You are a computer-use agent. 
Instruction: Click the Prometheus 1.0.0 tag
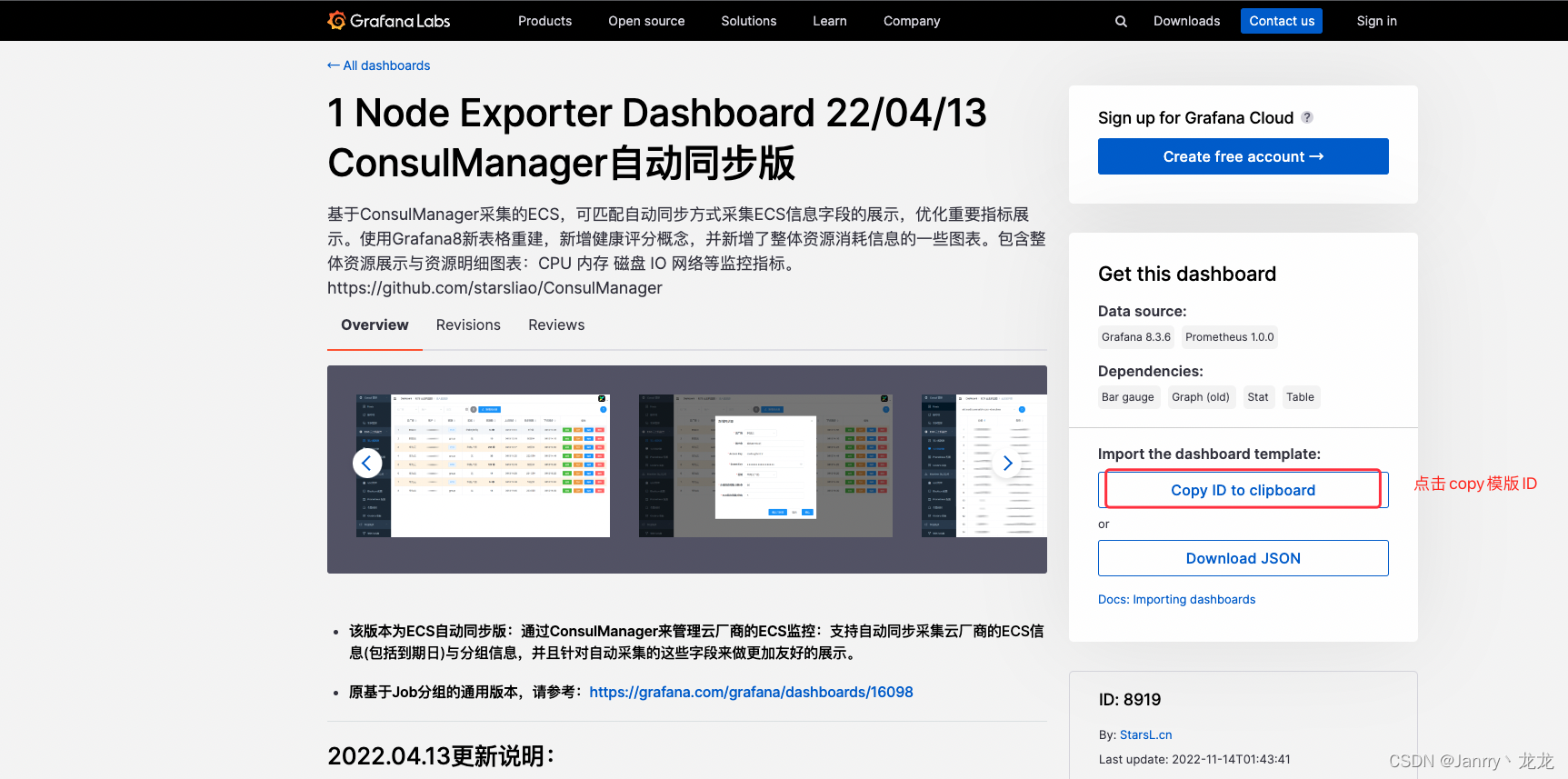(1230, 337)
